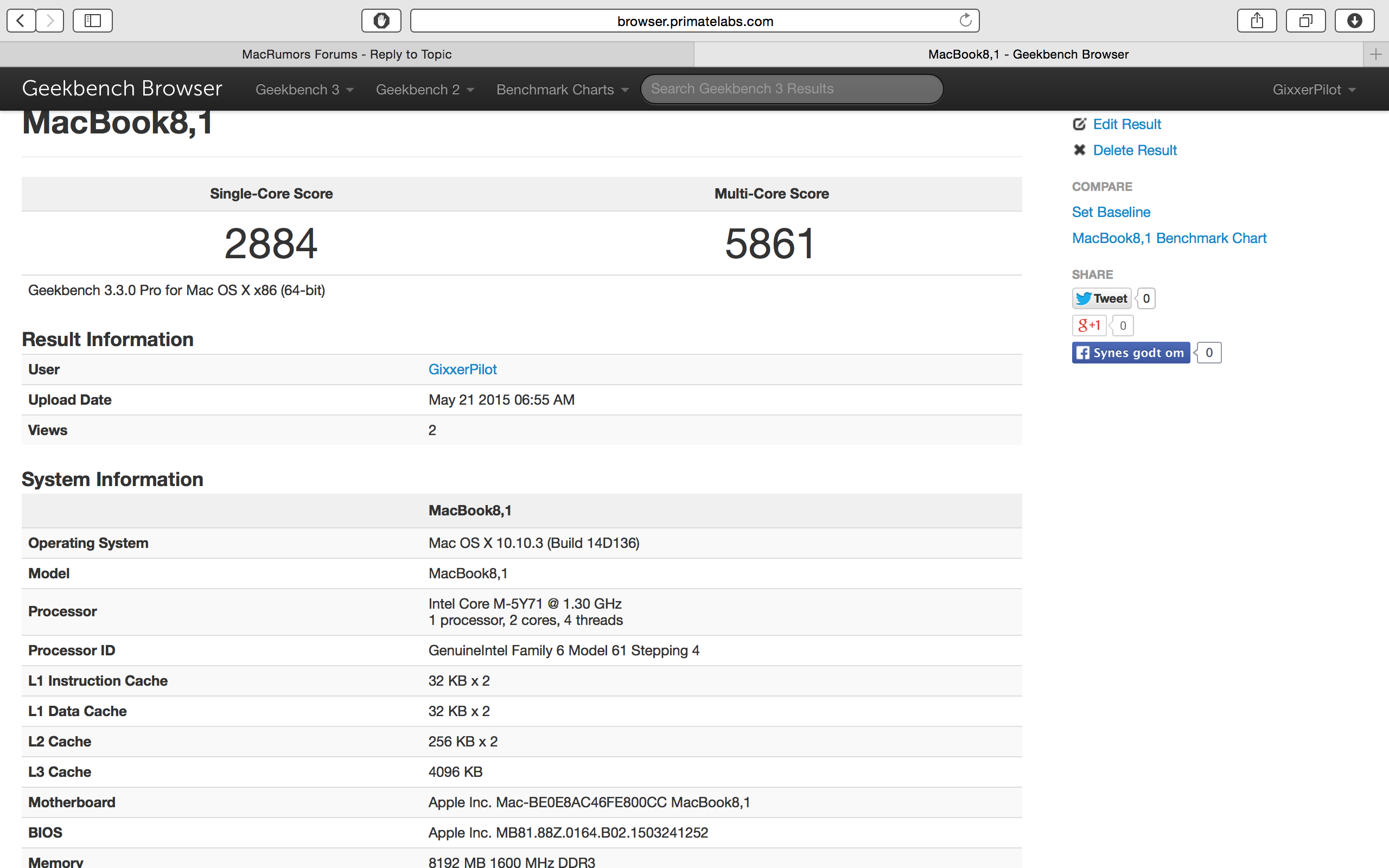Open Safari downloads icon
1389x868 pixels.
(1355, 21)
